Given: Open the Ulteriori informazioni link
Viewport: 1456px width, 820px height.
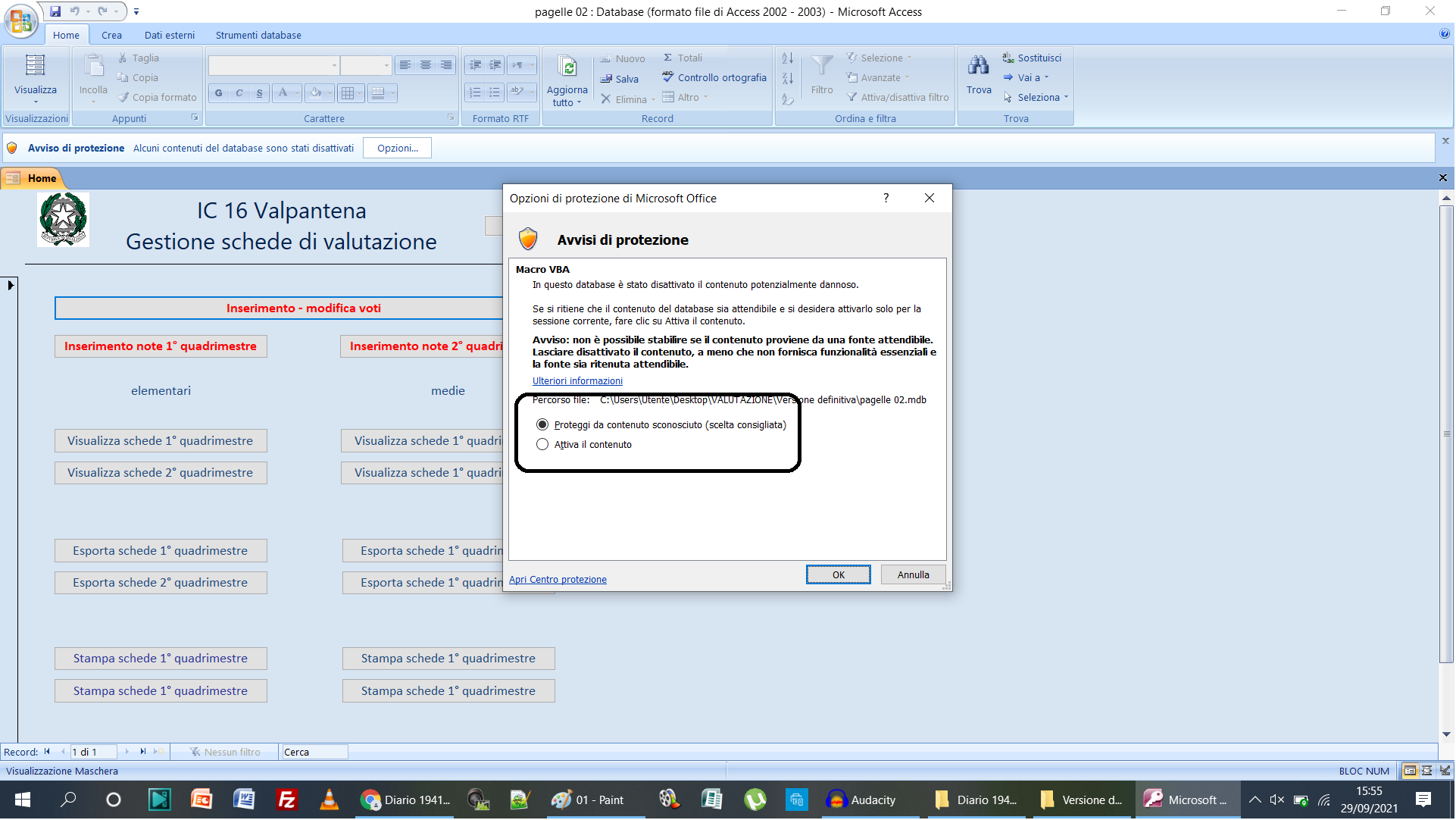Looking at the screenshot, I should tap(577, 381).
